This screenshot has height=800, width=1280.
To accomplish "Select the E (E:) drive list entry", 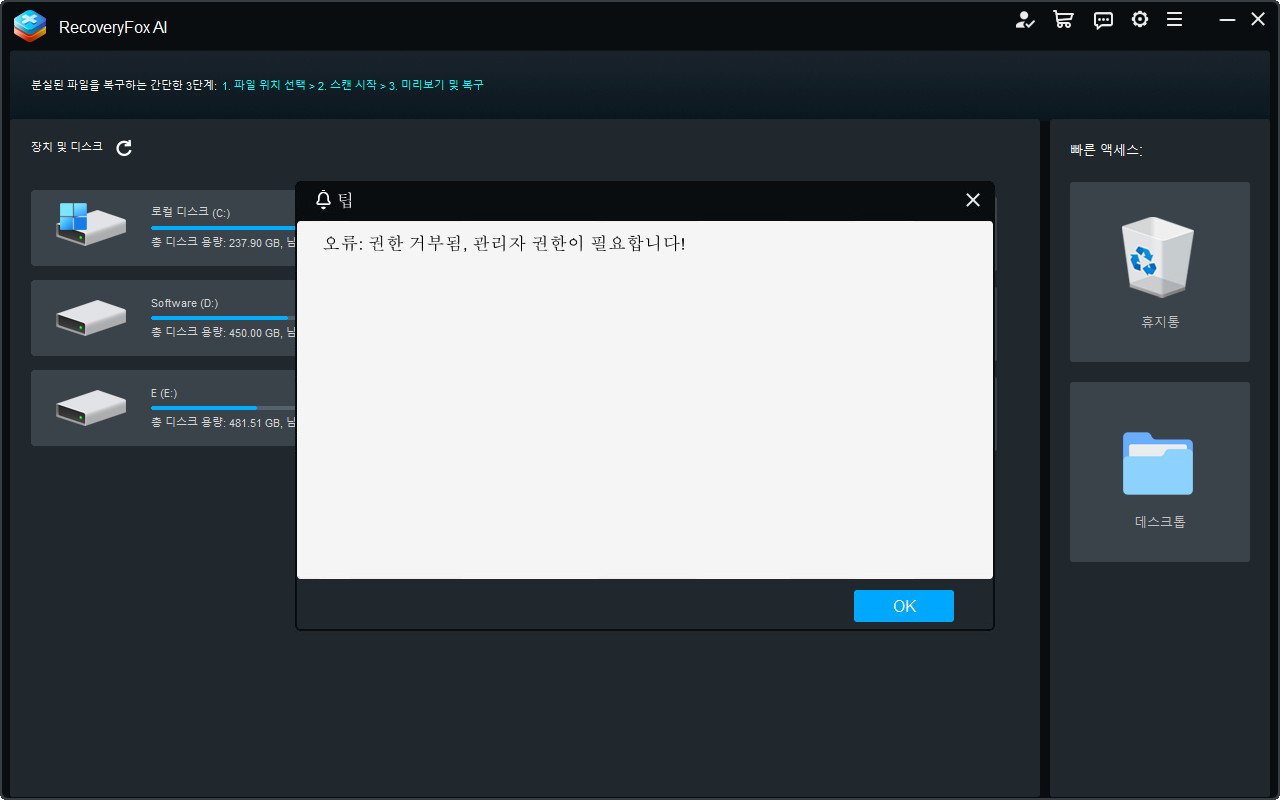I will 160,407.
